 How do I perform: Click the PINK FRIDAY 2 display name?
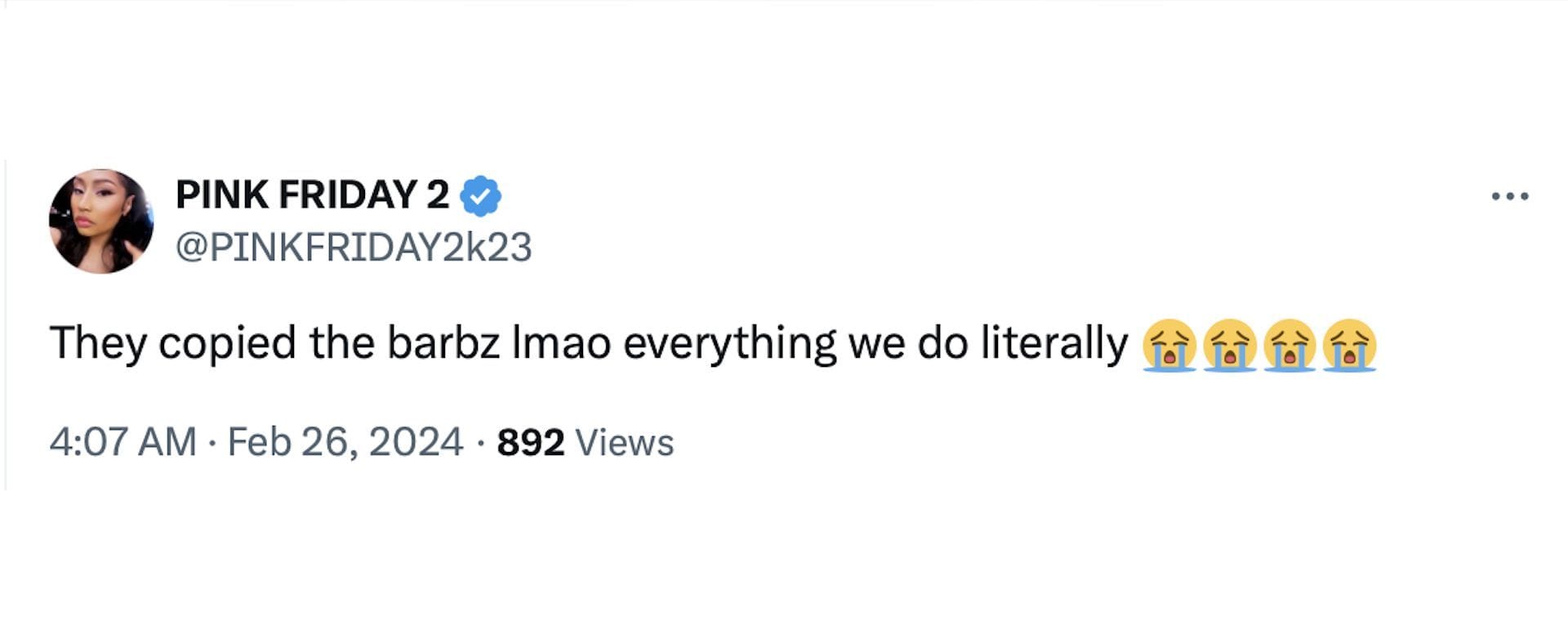[x=312, y=195]
